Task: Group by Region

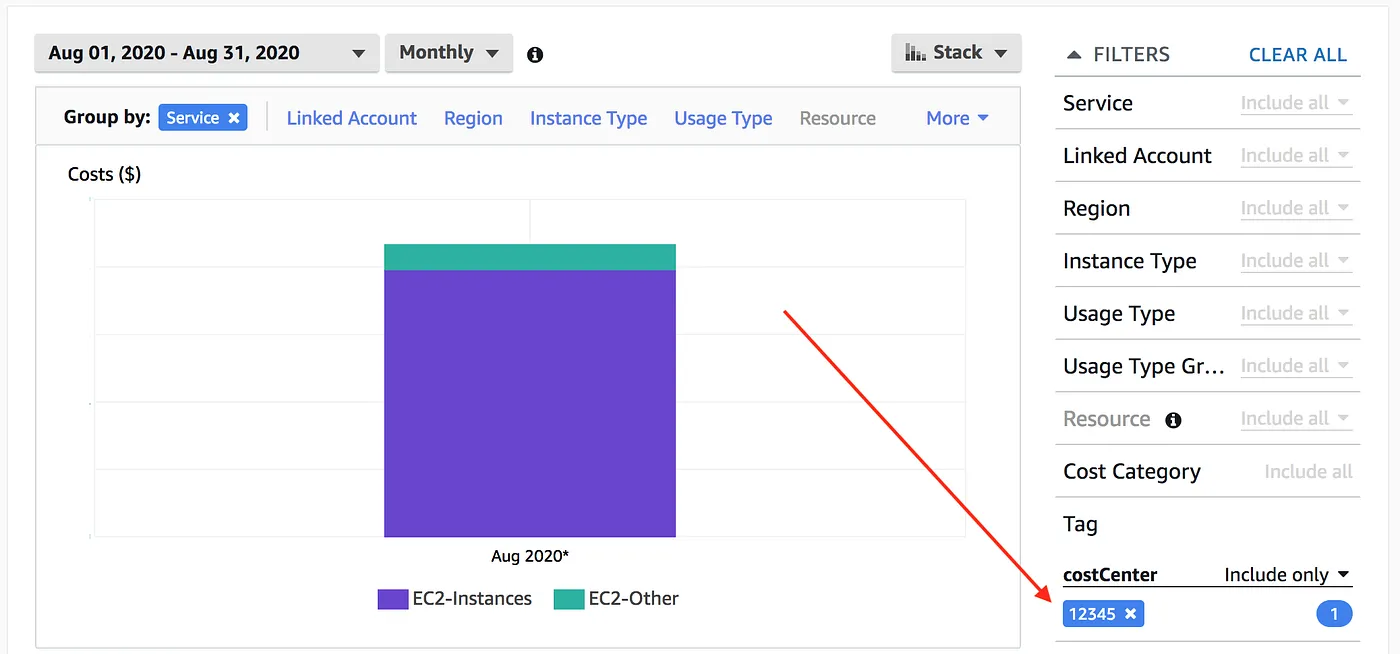Action: coord(473,118)
